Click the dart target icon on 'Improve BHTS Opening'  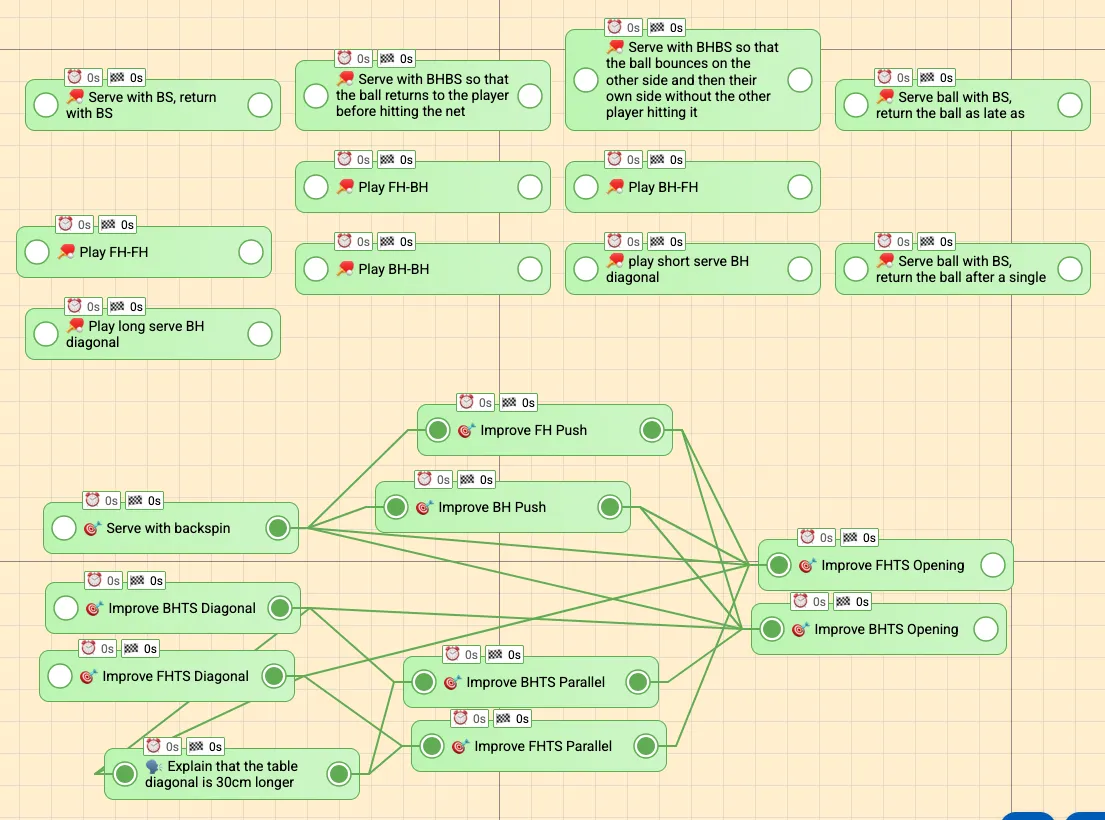(800, 629)
